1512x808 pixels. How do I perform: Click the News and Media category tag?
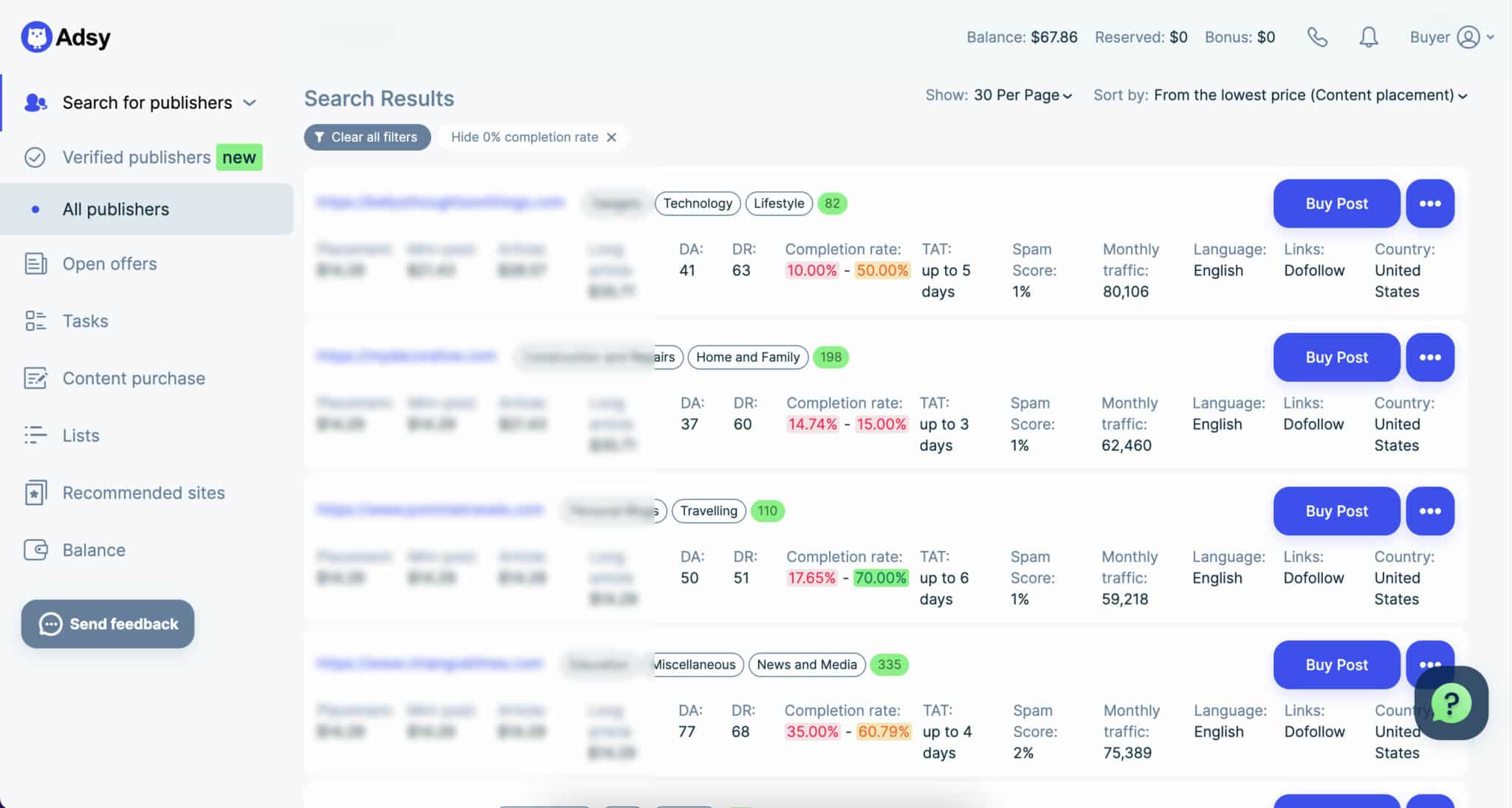pos(807,664)
